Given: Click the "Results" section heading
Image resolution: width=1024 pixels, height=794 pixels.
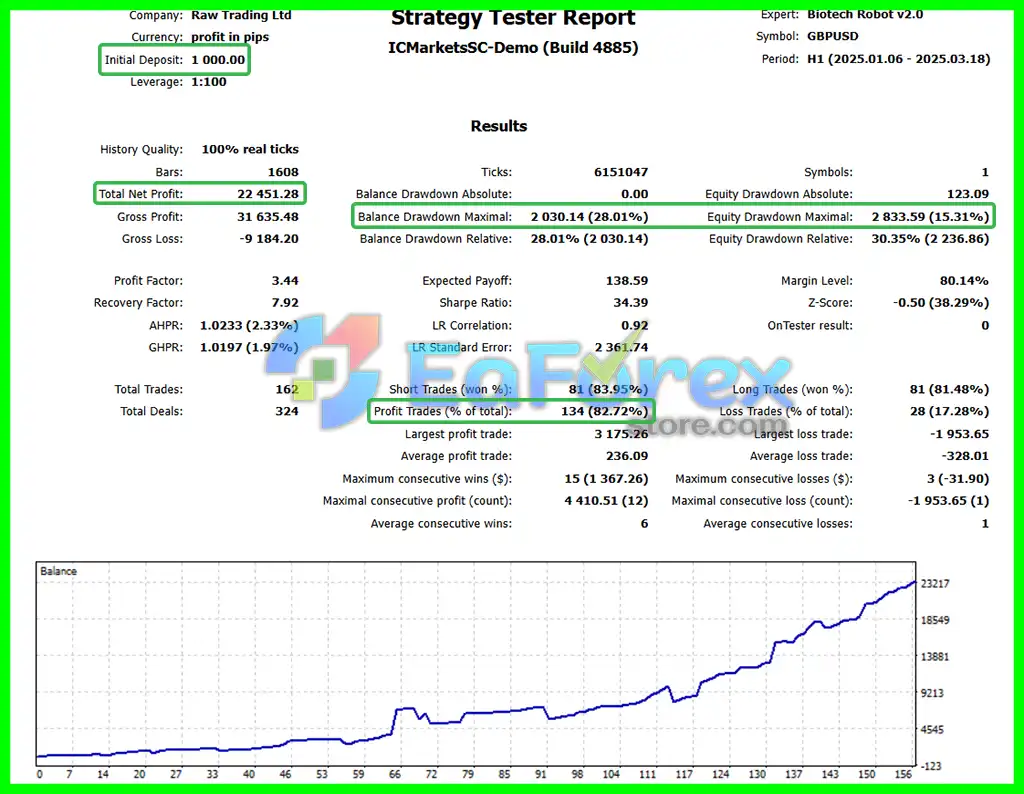Looking at the screenshot, I should pyautogui.click(x=499, y=126).
